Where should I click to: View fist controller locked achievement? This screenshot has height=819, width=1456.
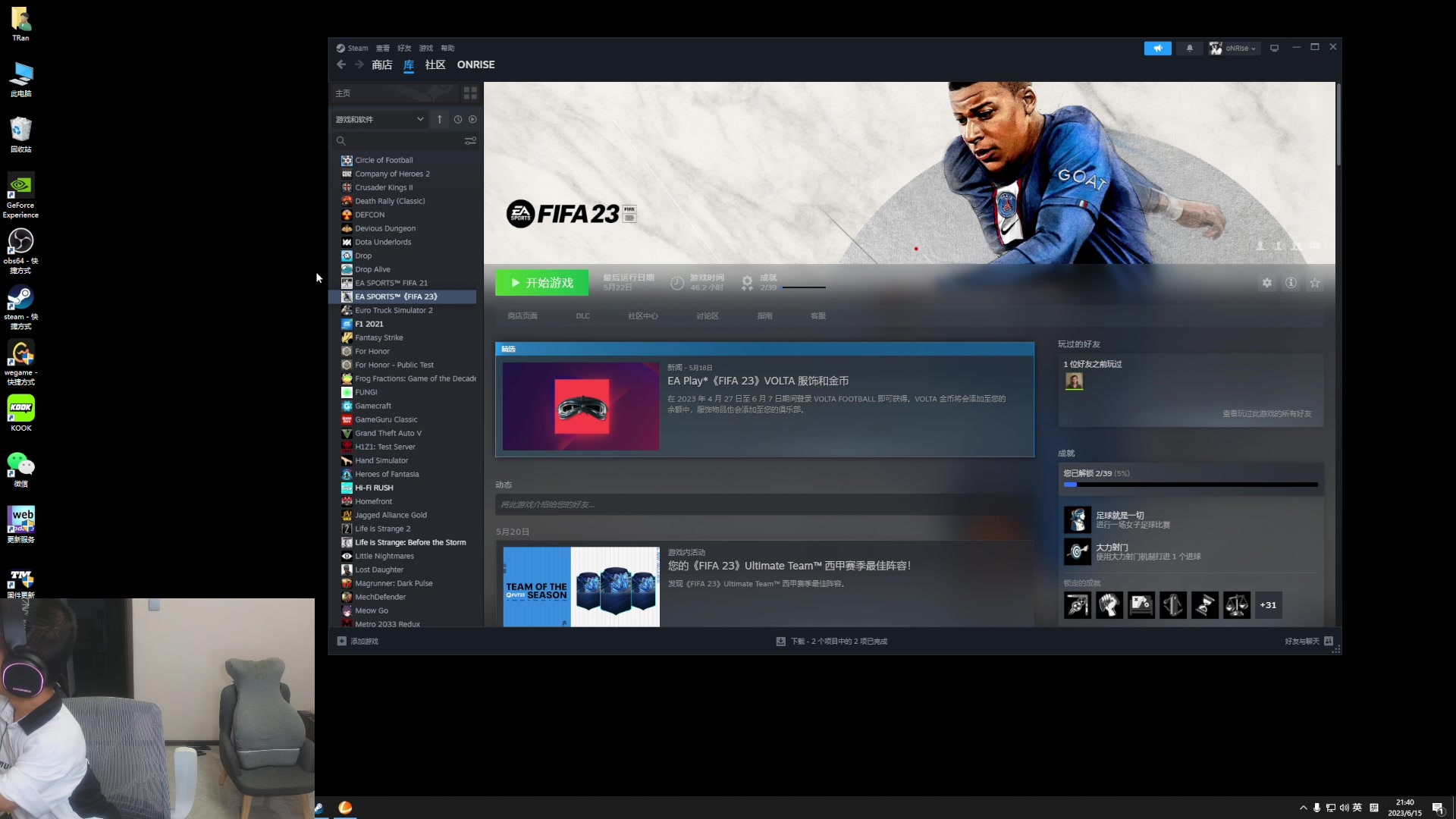[1109, 605]
